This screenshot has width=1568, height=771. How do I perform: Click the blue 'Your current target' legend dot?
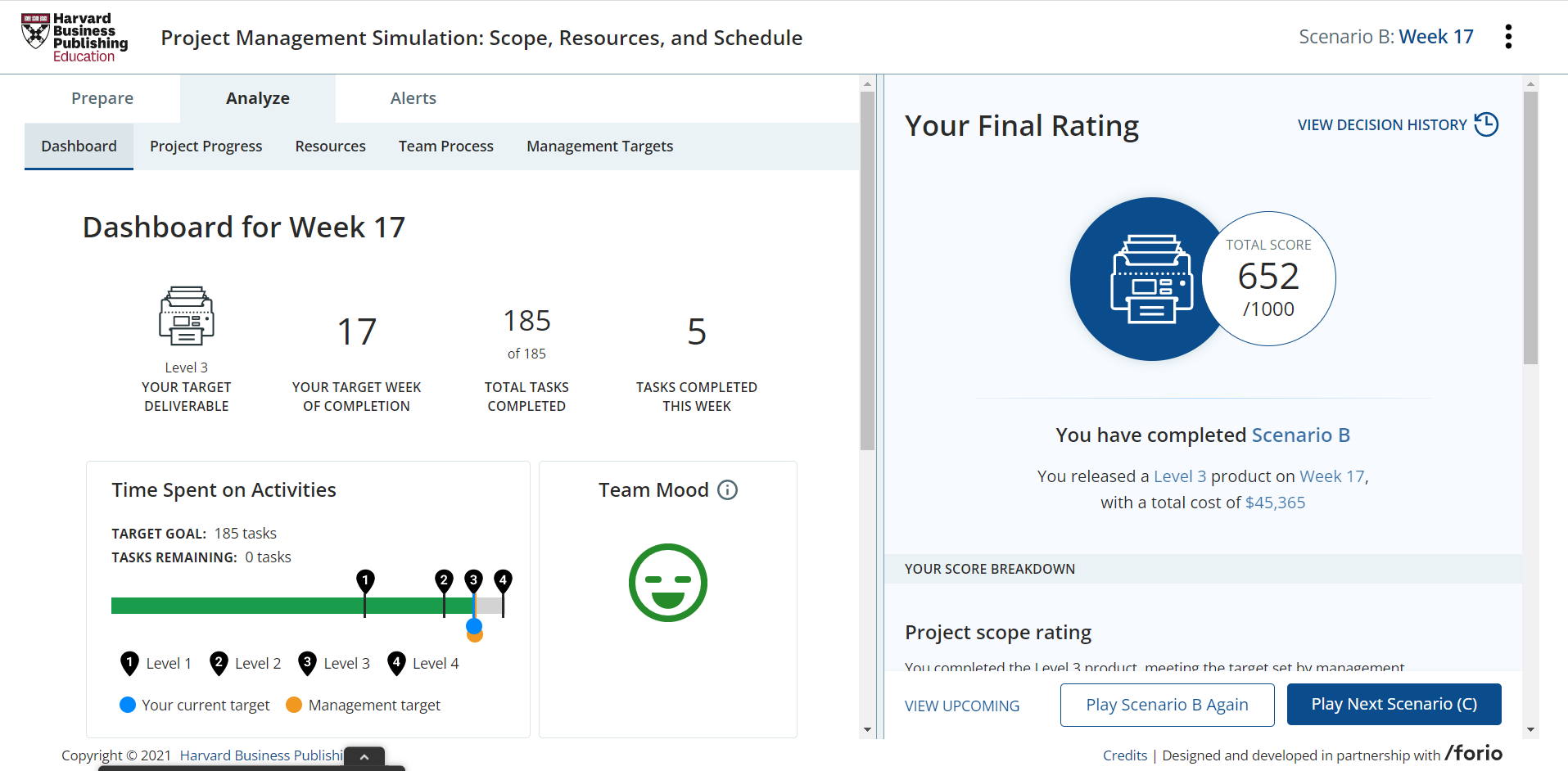click(x=128, y=705)
